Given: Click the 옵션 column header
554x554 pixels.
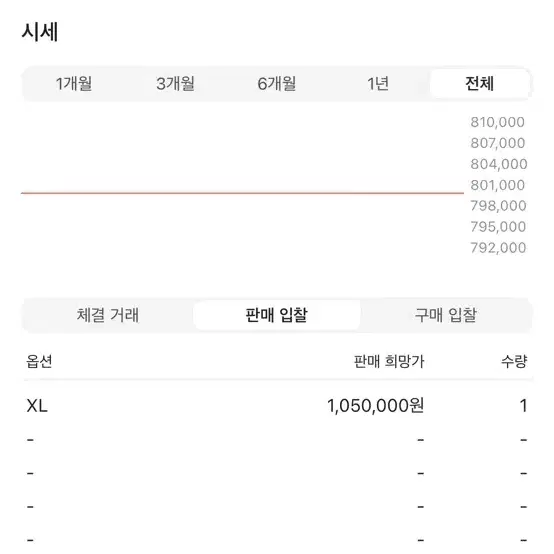Looking at the screenshot, I should [39, 361].
